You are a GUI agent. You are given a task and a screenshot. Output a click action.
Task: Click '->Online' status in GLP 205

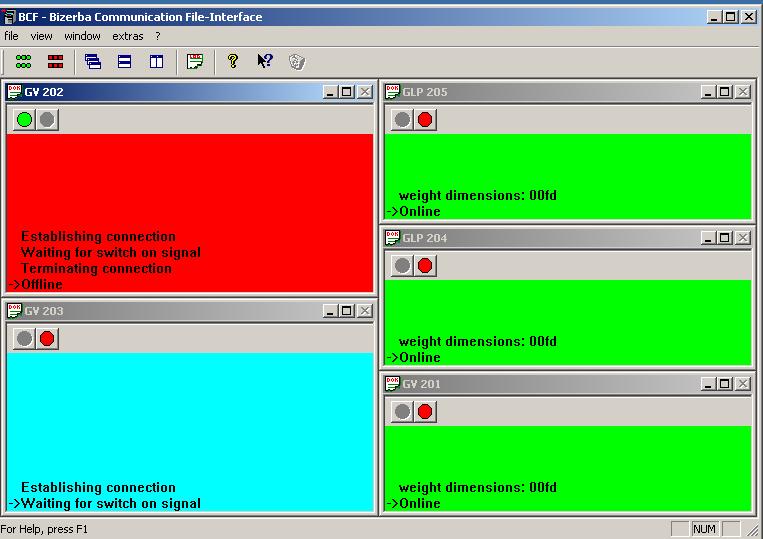(414, 212)
